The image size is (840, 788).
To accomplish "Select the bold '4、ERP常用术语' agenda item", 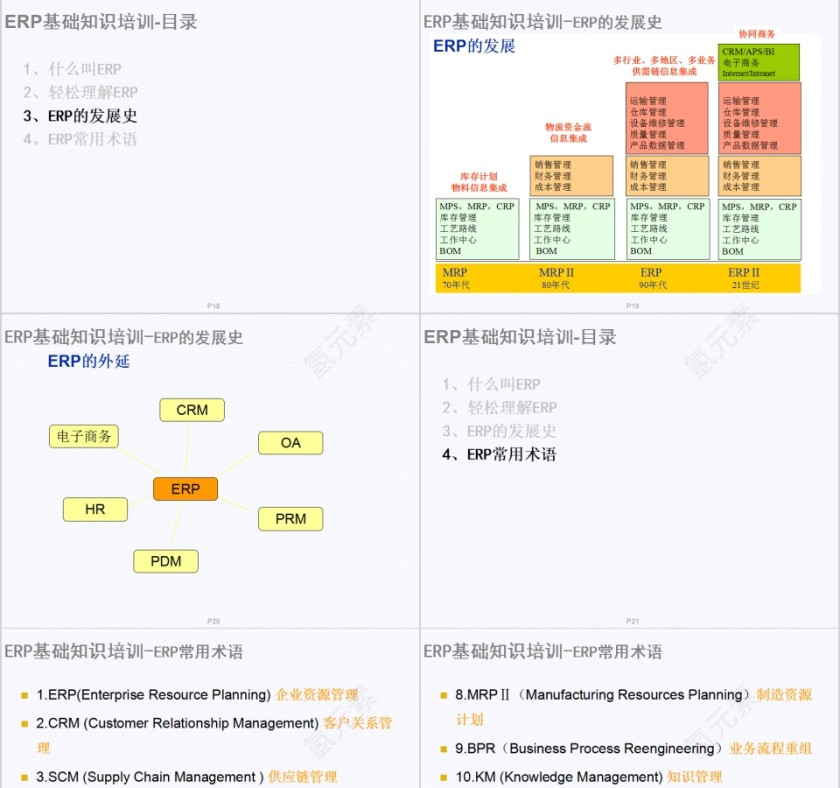I will pyautogui.click(x=500, y=454).
